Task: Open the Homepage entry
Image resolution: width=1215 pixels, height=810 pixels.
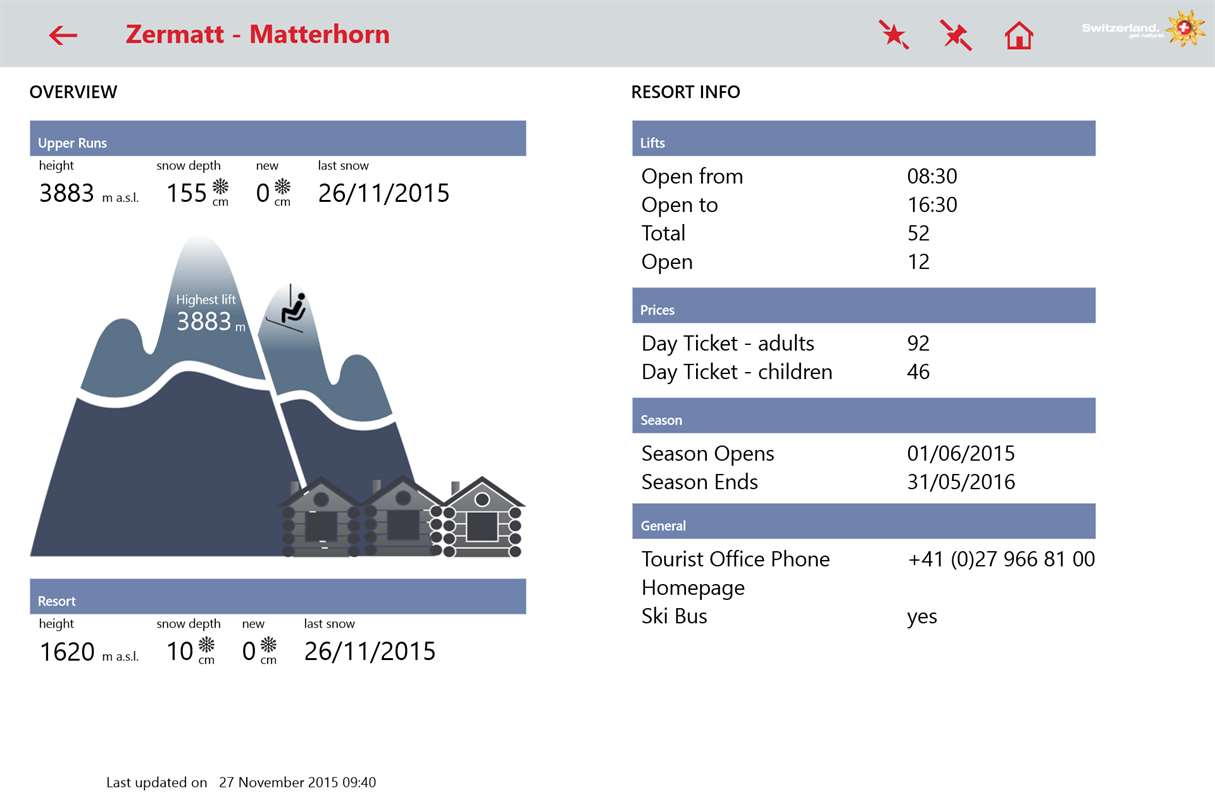Action: [x=693, y=588]
